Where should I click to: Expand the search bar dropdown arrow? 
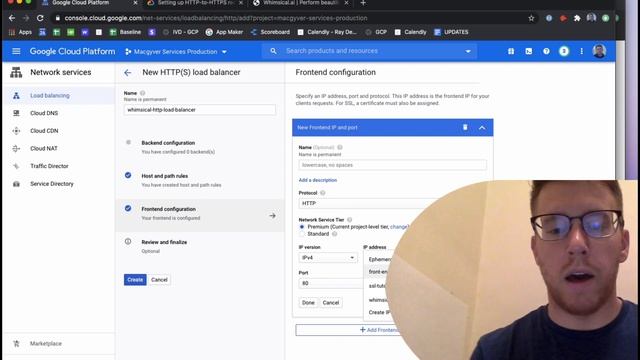468,51
